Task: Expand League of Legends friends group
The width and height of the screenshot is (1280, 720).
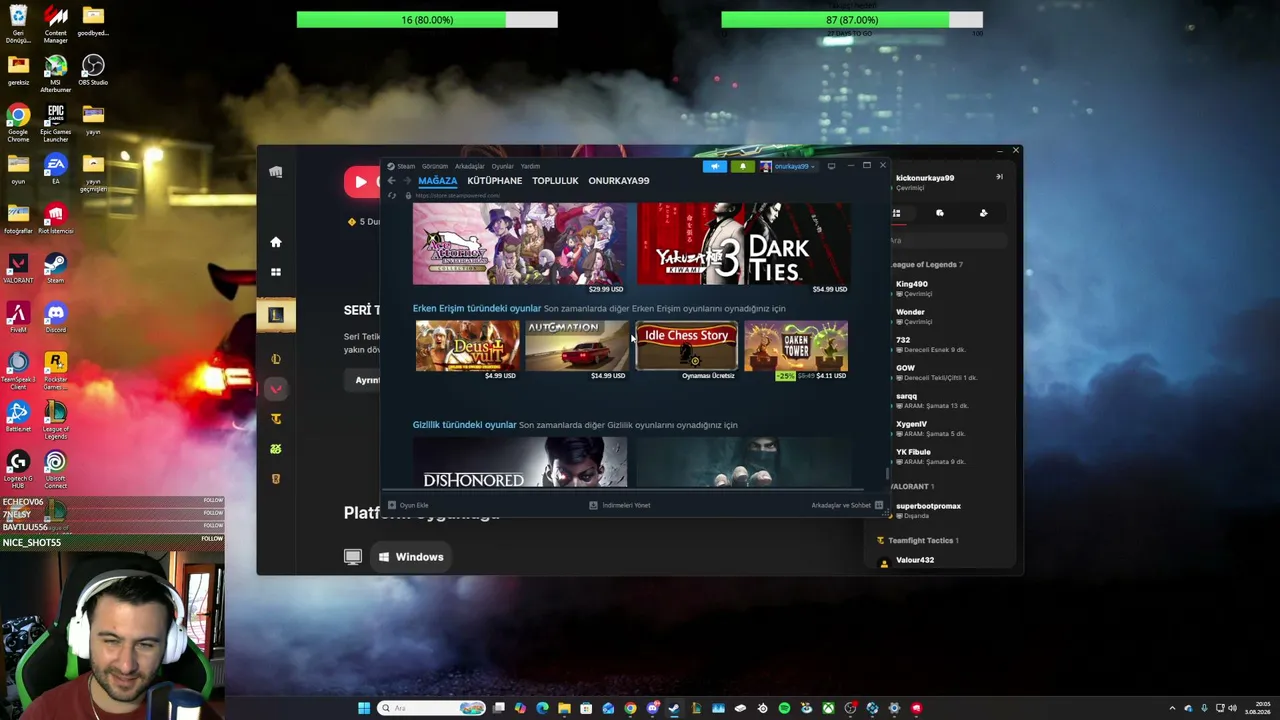Action: [927, 264]
